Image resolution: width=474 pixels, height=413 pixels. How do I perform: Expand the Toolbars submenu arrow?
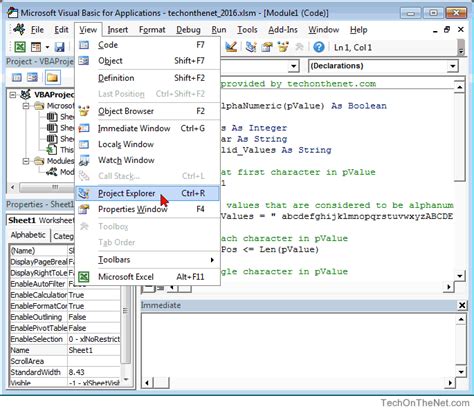click(x=212, y=260)
